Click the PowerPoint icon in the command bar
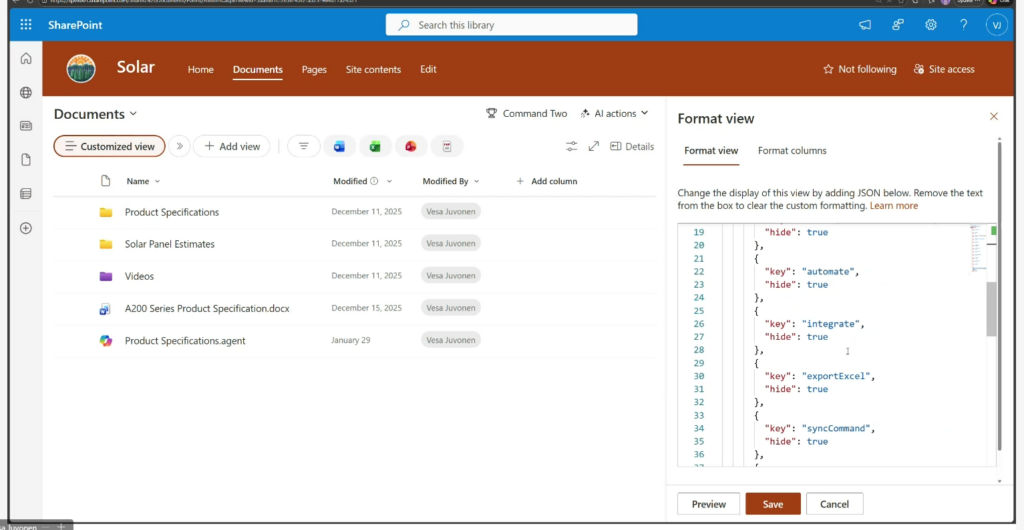 coord(410,147)
